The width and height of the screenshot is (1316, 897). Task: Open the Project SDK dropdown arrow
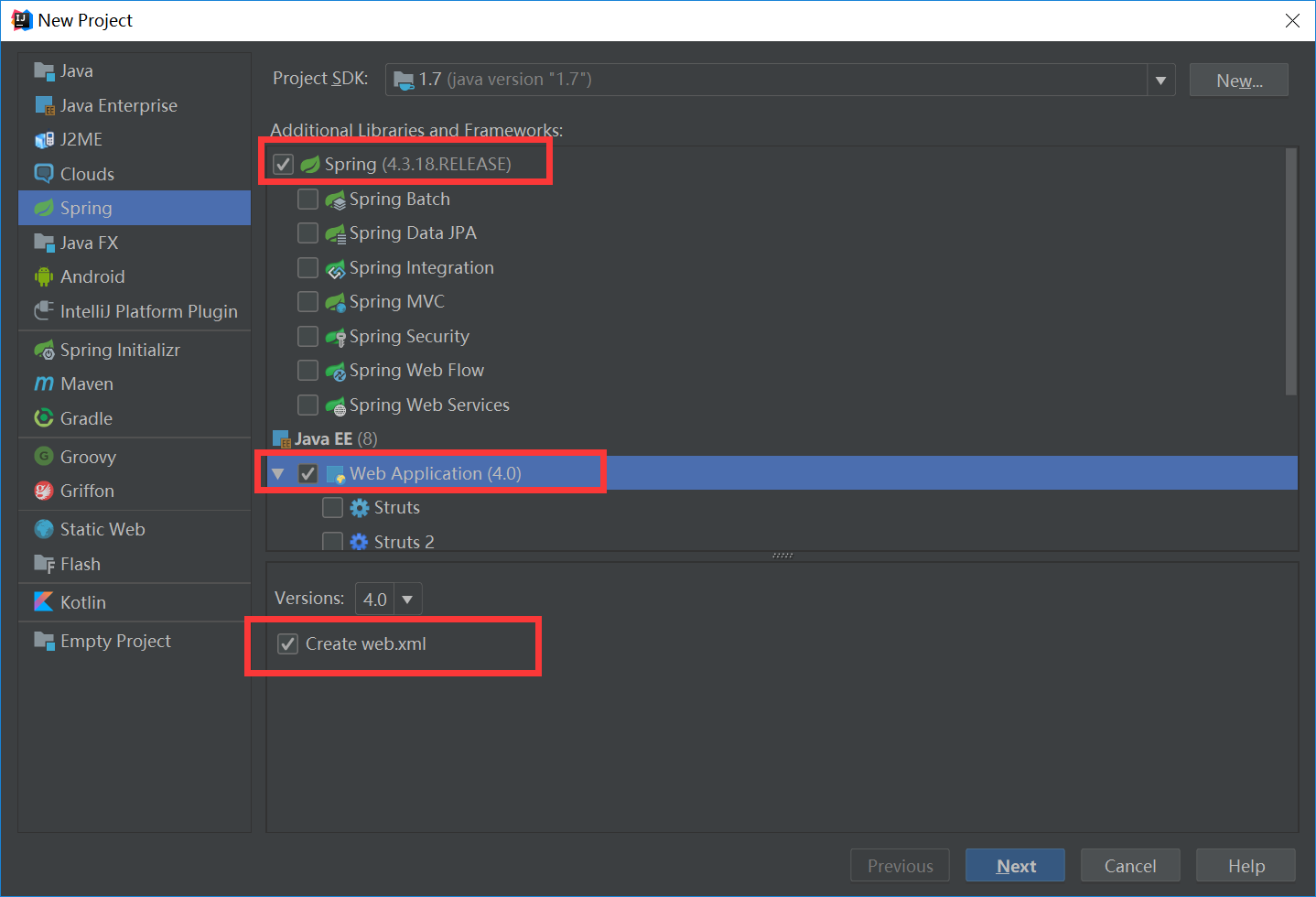(x=1160, y=81)
